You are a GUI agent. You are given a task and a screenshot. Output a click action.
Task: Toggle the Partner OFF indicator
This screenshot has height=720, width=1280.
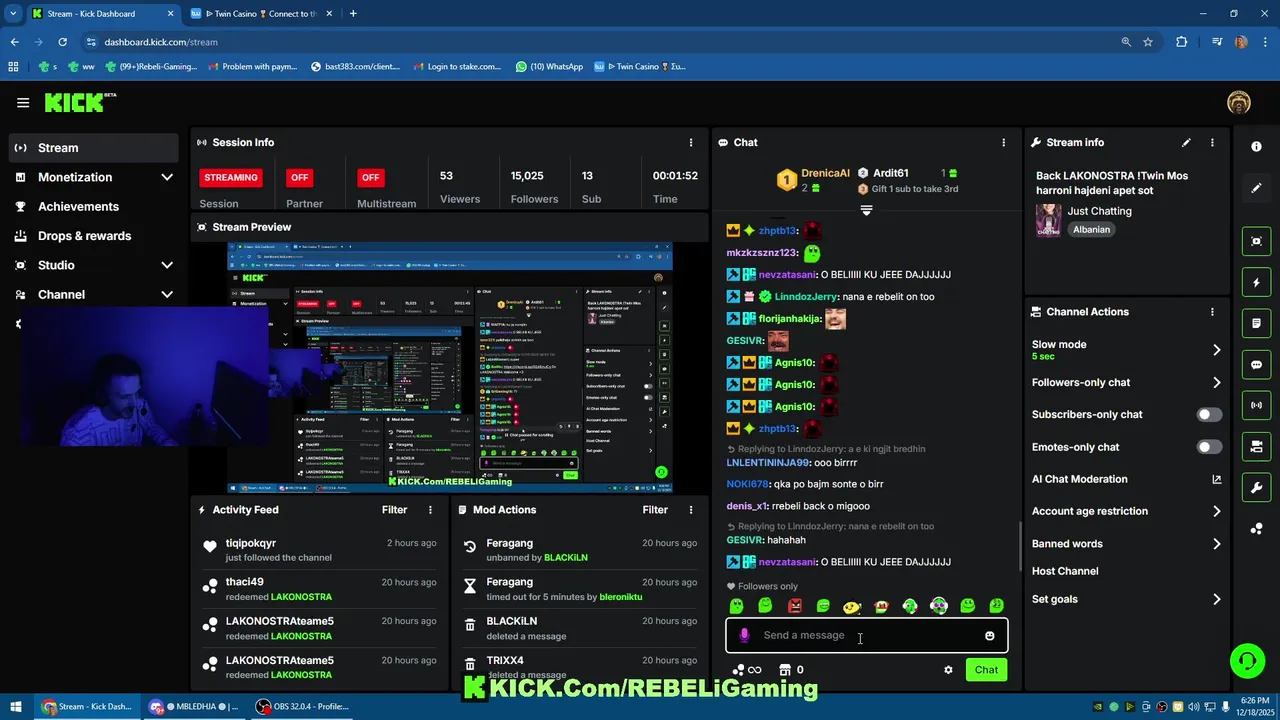click(x=299, y=177)
